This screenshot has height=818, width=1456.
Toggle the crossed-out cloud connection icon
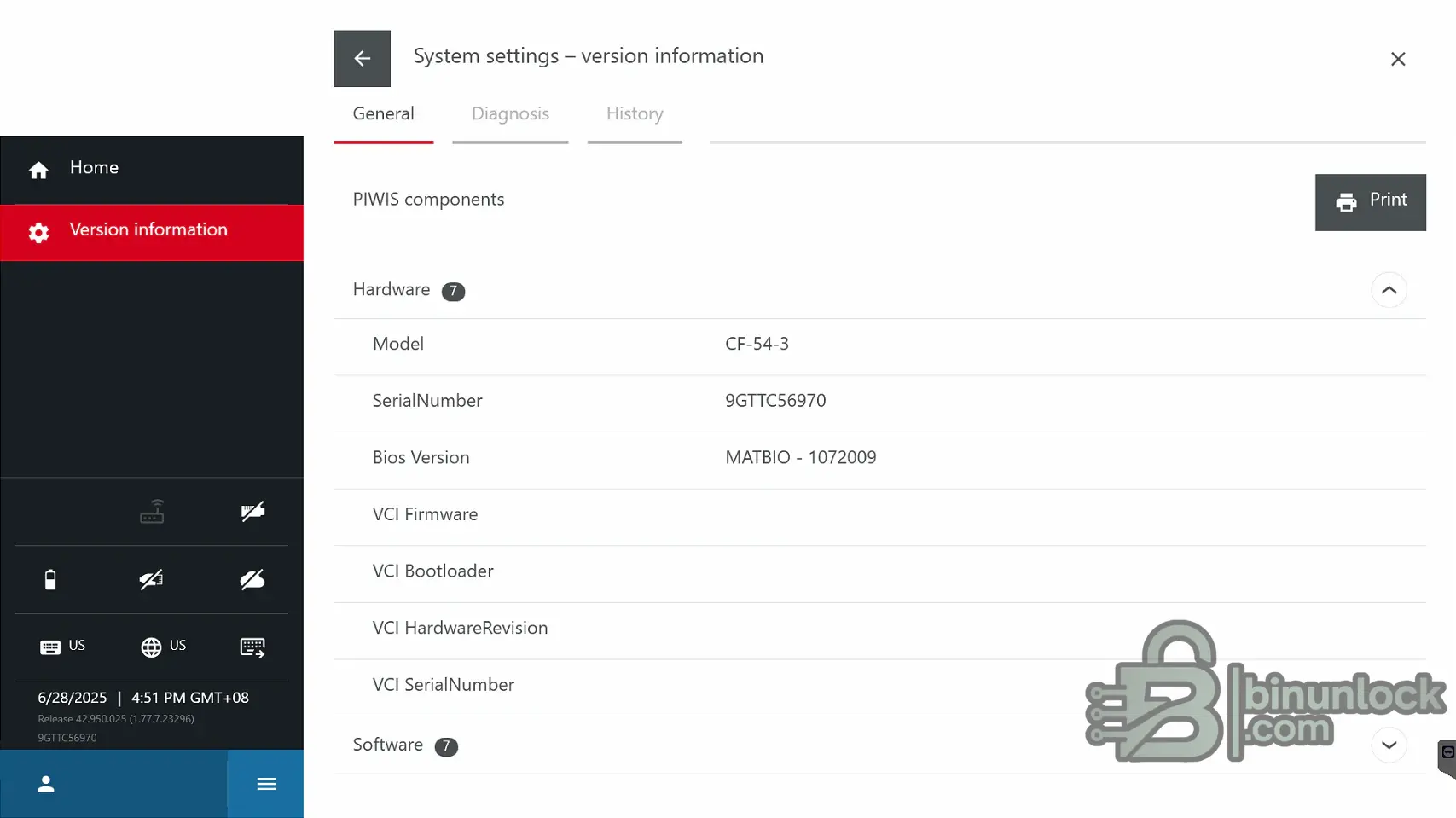coord(252,580)
